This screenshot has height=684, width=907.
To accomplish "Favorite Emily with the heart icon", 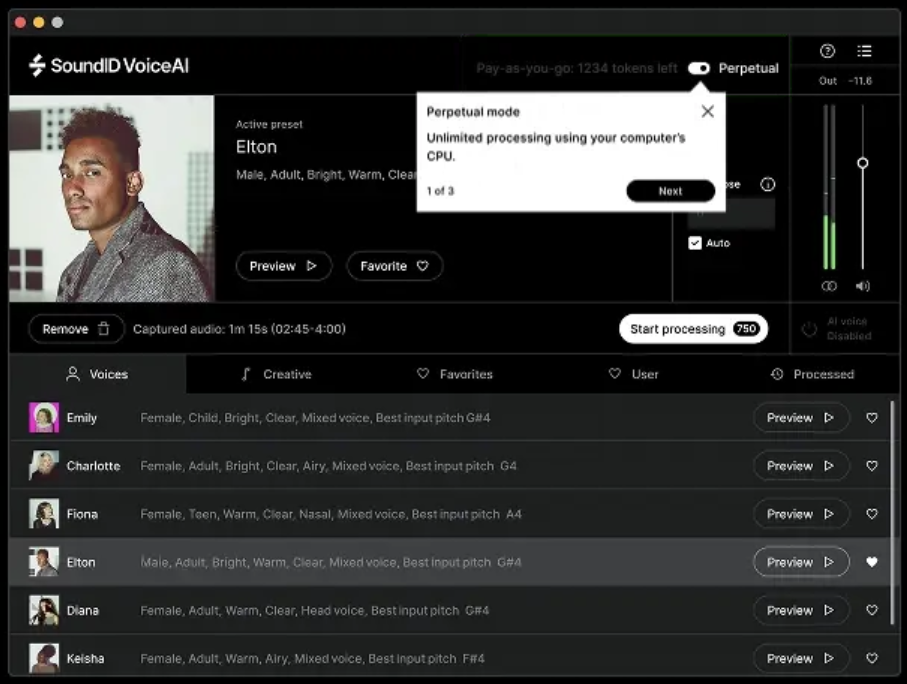I will [872, 418].
